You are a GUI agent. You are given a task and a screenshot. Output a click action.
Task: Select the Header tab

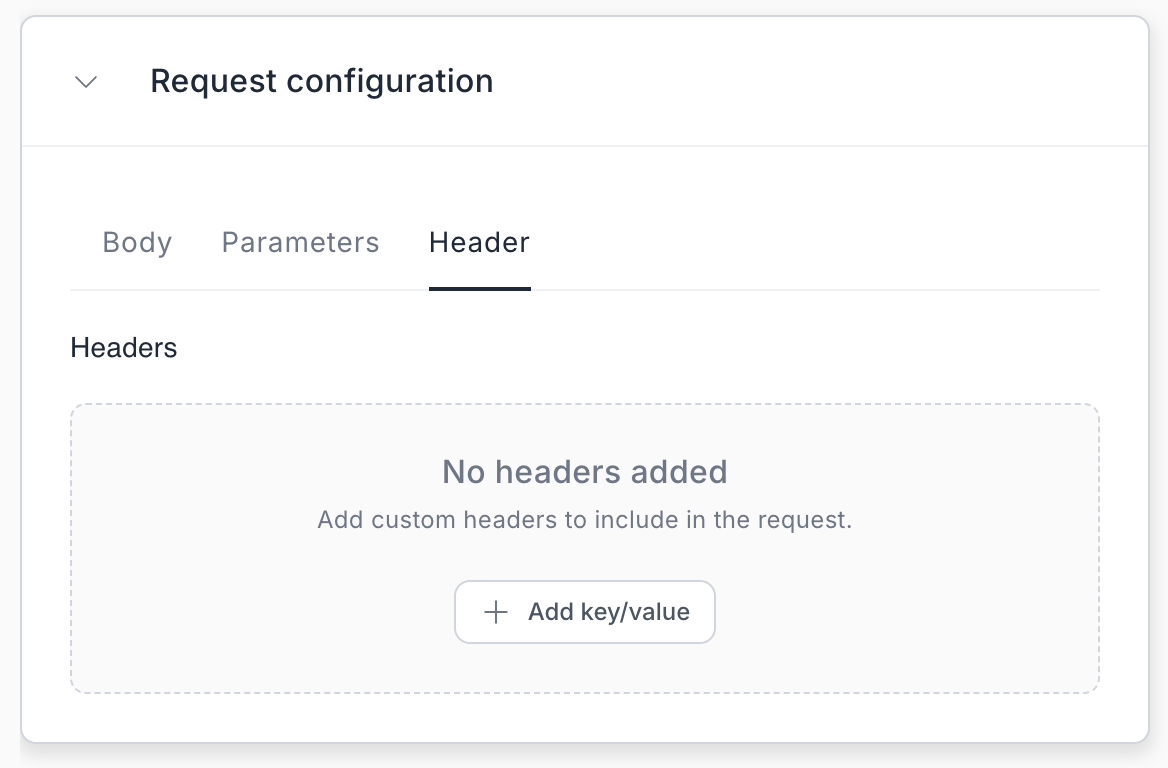[x=479, y=243]
